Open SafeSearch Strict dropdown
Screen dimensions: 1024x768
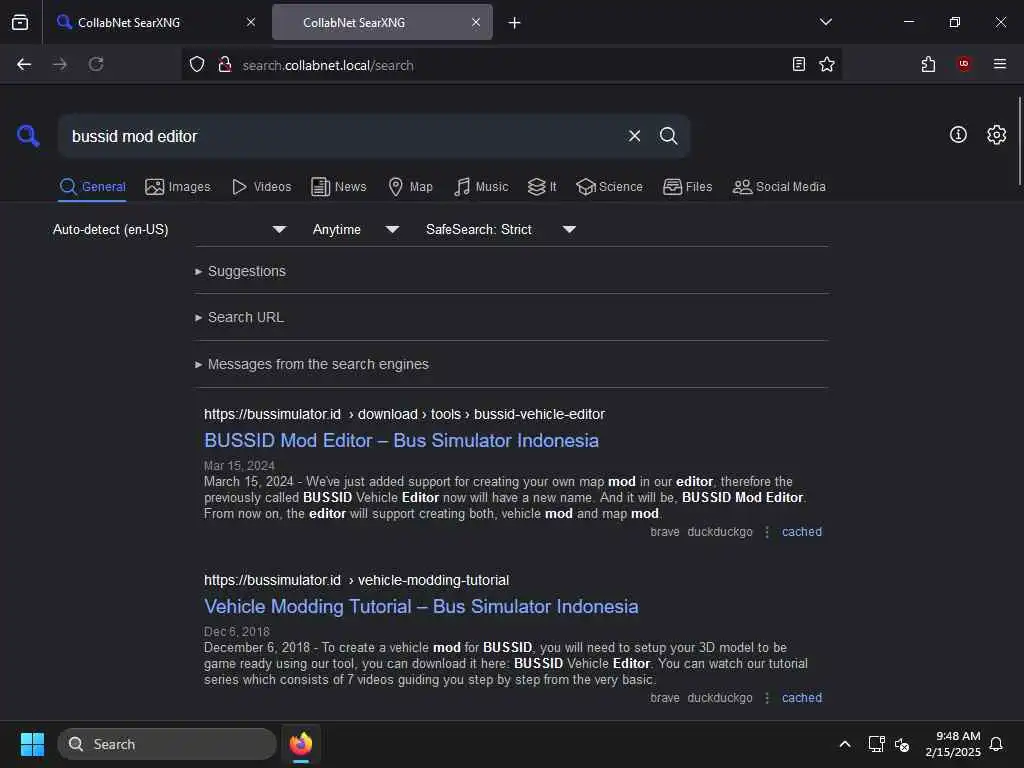[x=500, y=229]
